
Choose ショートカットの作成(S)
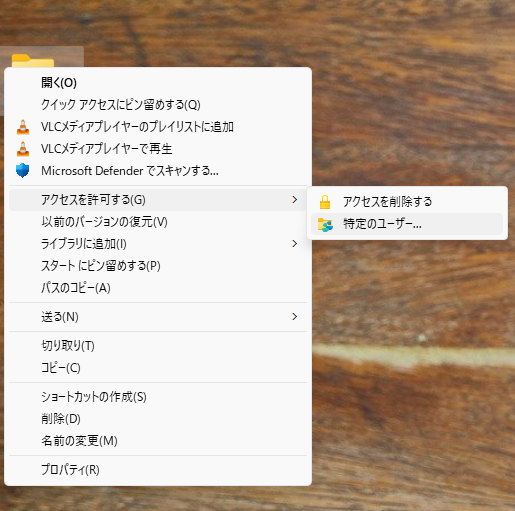pyautogui.click(x=158, y=397)
